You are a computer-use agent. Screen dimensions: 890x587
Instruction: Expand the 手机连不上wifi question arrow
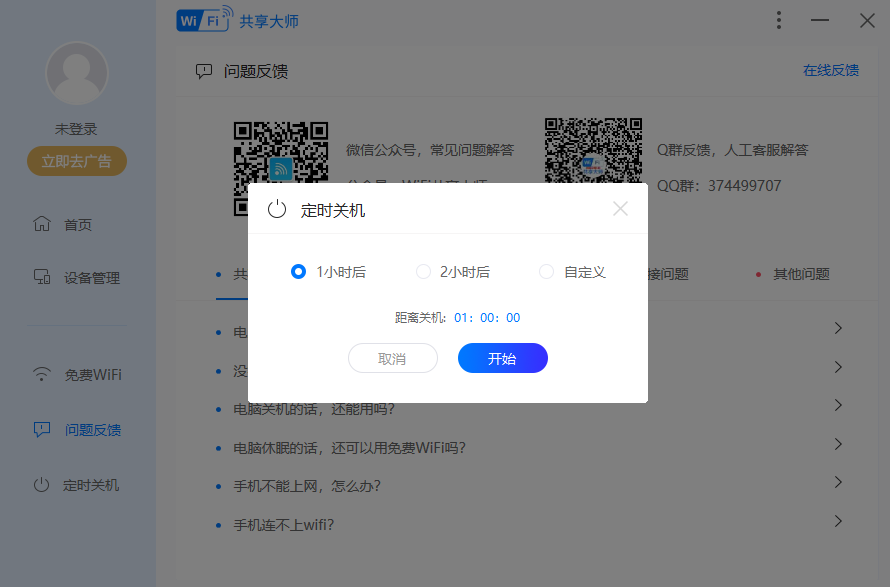(838, 521)
